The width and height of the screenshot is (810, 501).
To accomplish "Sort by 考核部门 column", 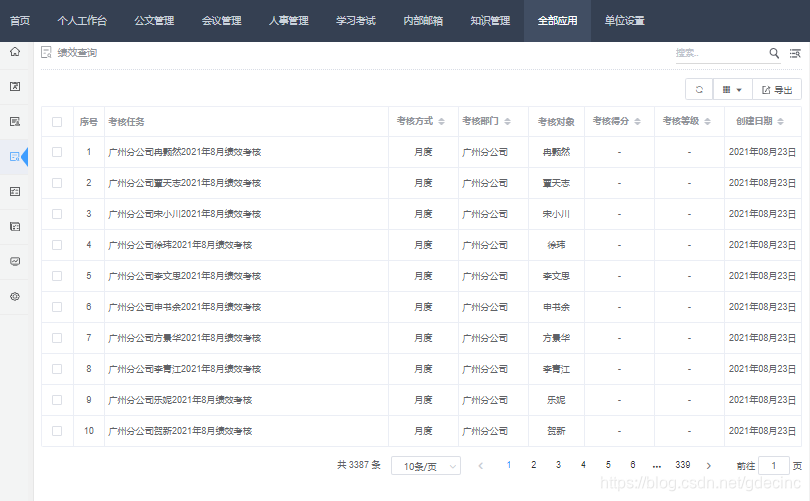I will (x=507, y=121).
